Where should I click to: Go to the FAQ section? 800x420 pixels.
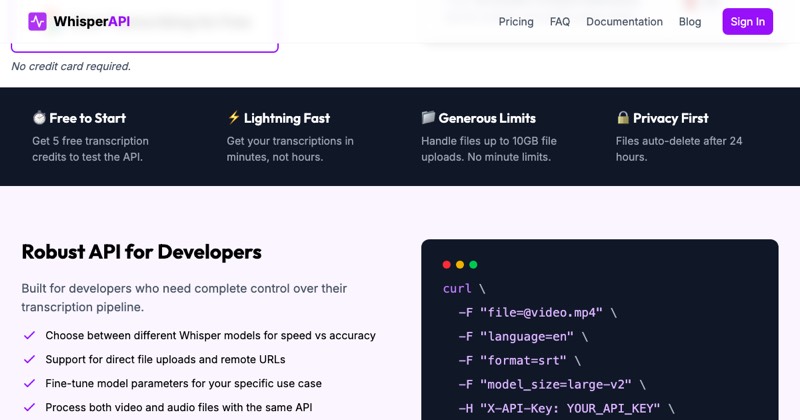point(560,21)
